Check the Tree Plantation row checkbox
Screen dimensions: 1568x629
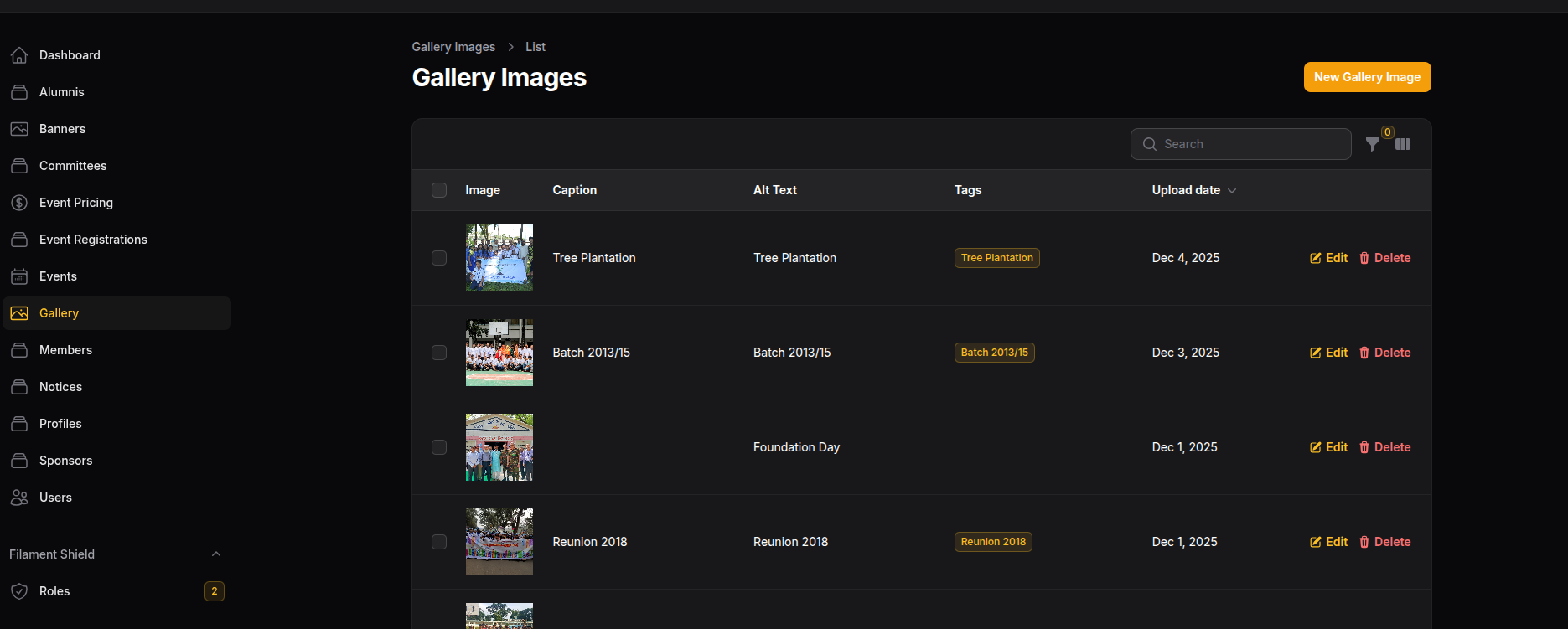point(439,258)
